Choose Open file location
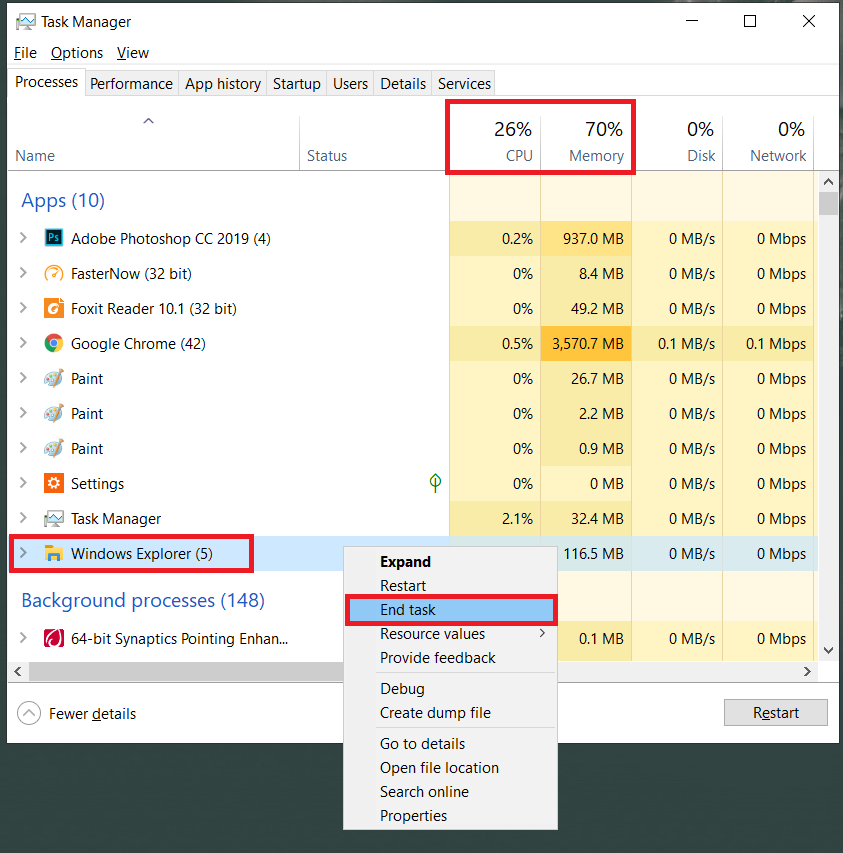This screenshot has height=853, width=843. (x=450, y=768)
